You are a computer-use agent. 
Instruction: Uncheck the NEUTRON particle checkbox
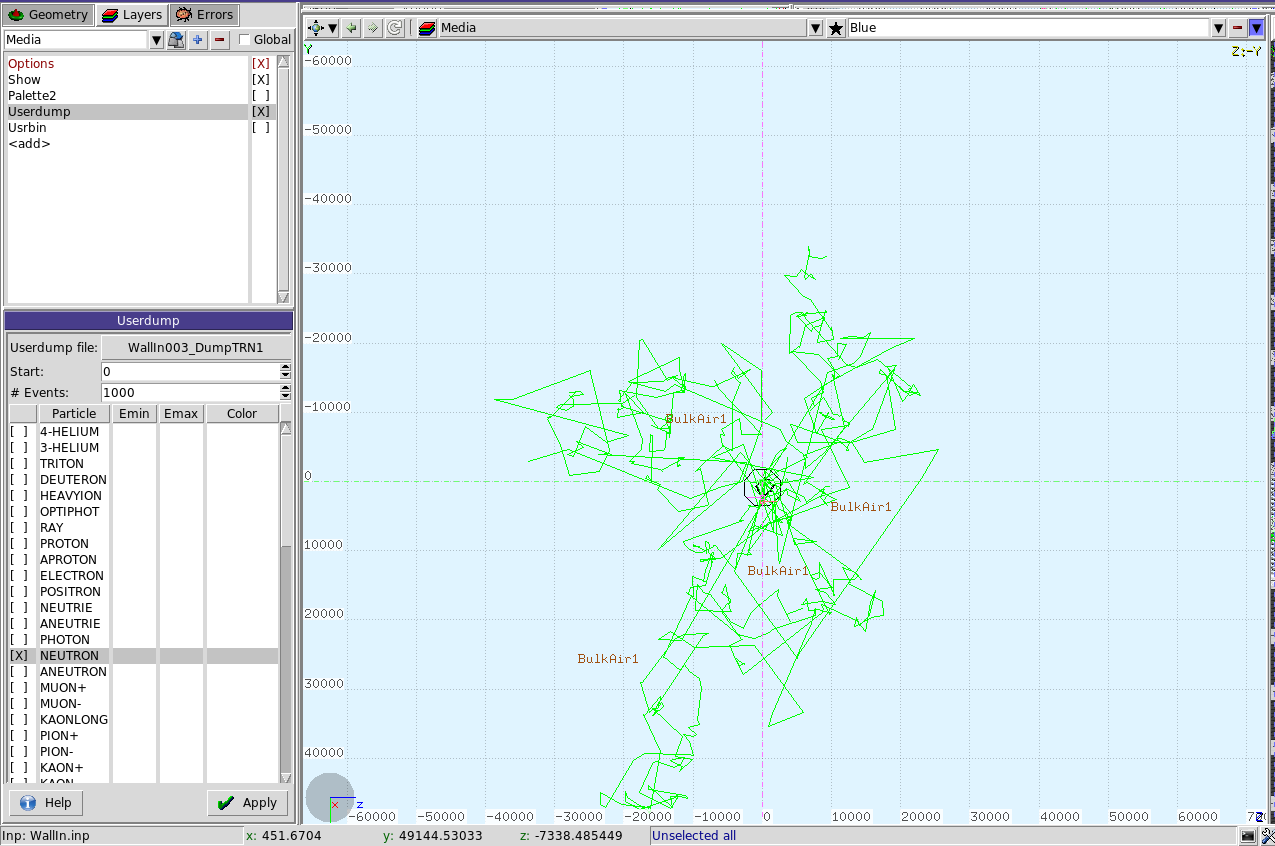click(x=20, y=656)
